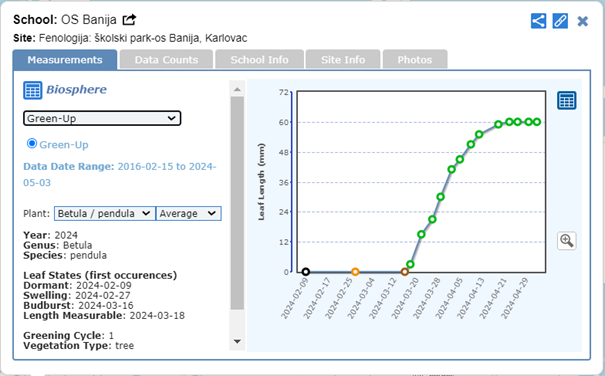The image size is (605, 376).
Task: Open the Site Info tab
Action: [x=343, y=59]
